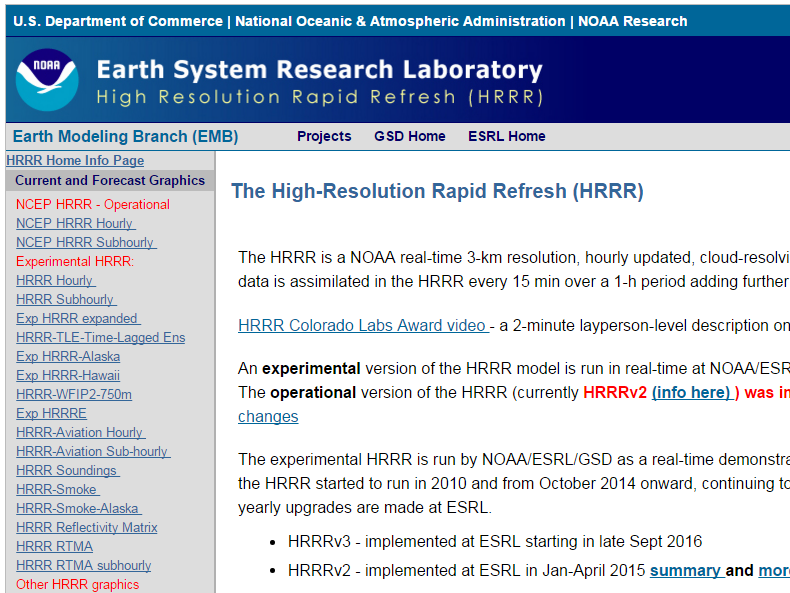Open HRRR-Smoke-Alaska link

pos(79,508)
